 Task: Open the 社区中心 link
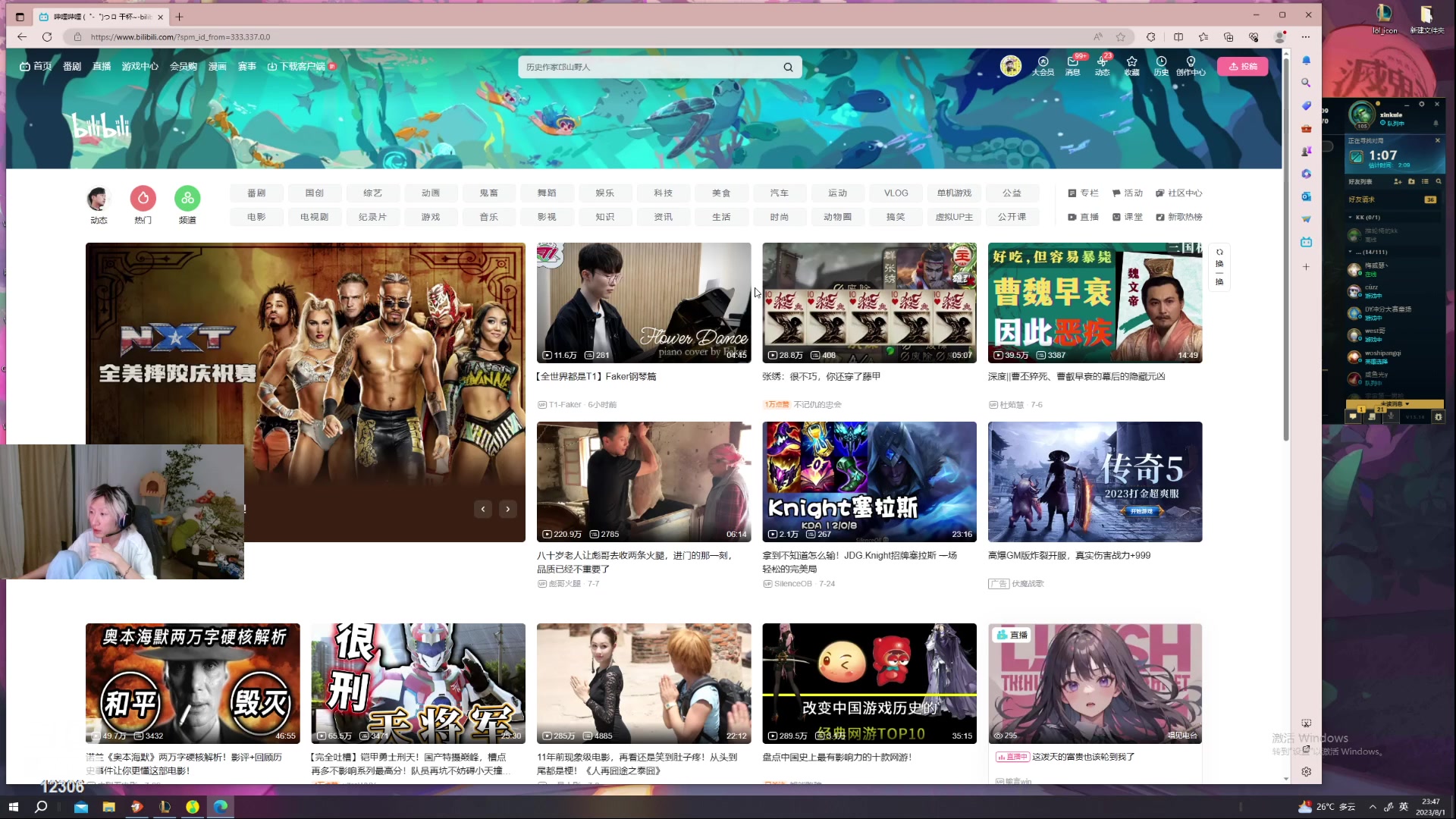[x=1179, y=193]
